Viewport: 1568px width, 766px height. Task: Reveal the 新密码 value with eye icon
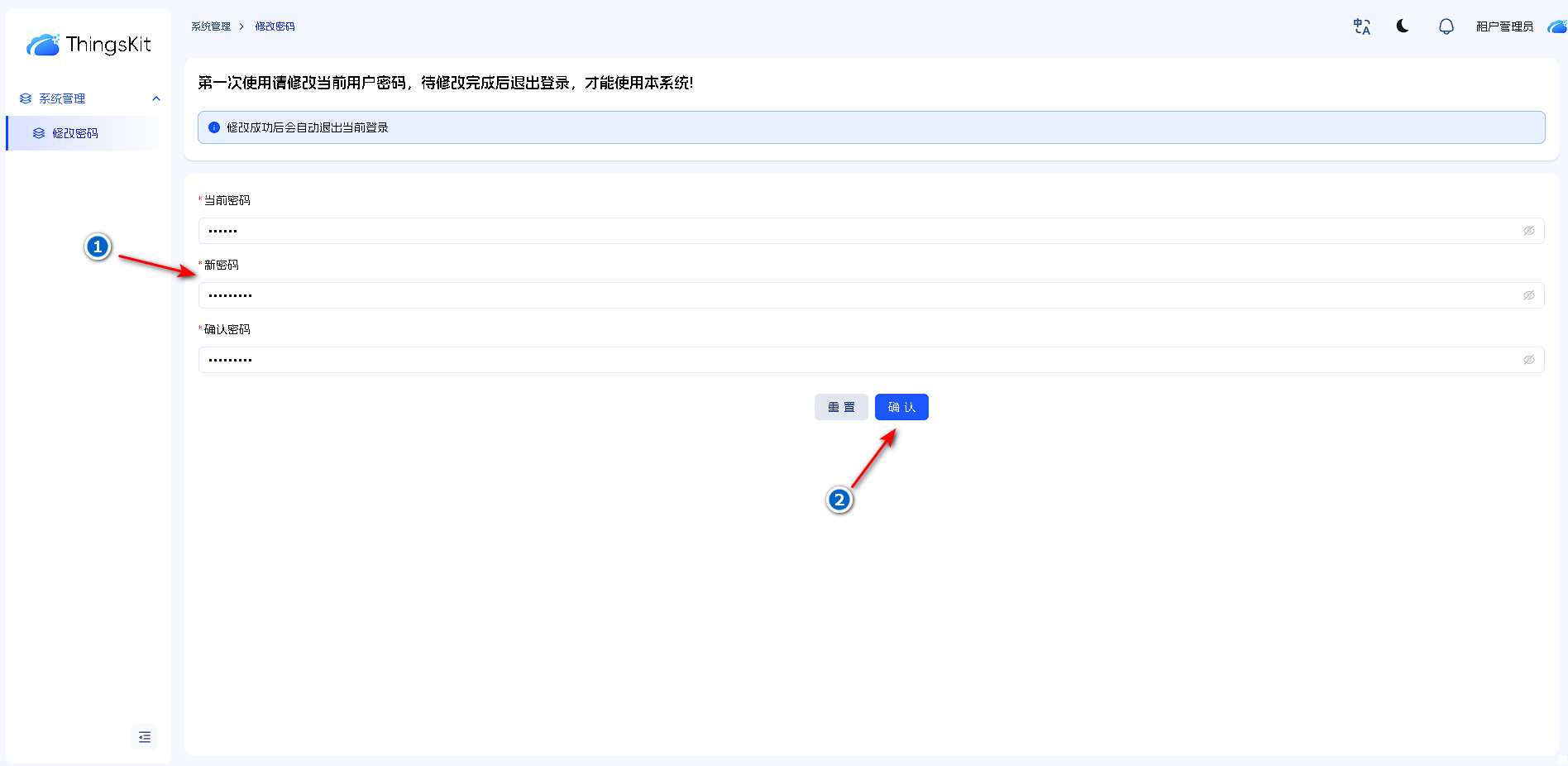click(x=1528, y=295)
